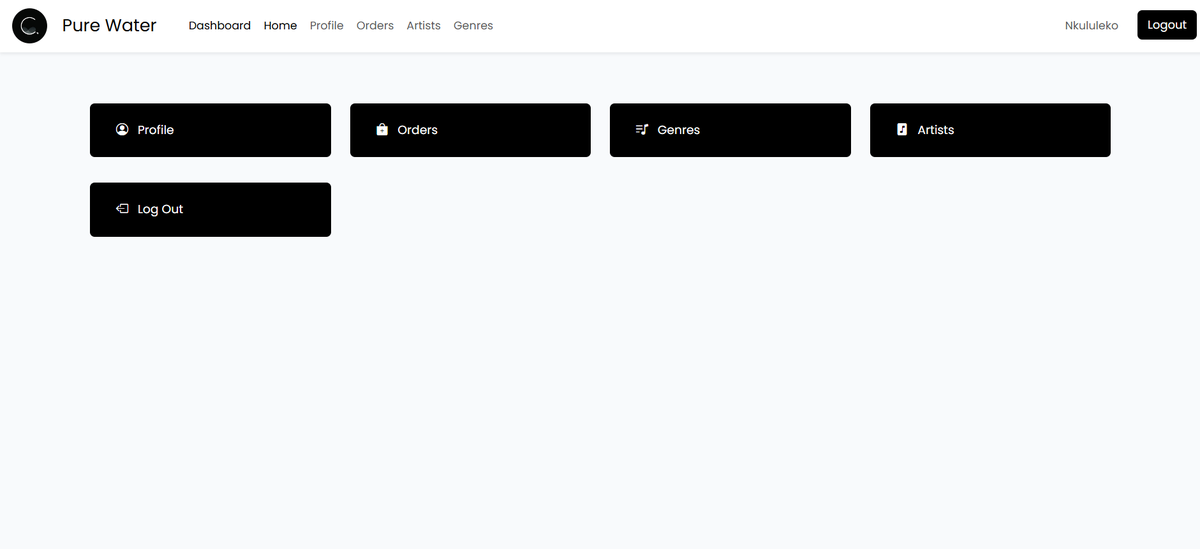Click the Genres card label text
This screenshot has width=1200, height=549.
coord(679,130)
